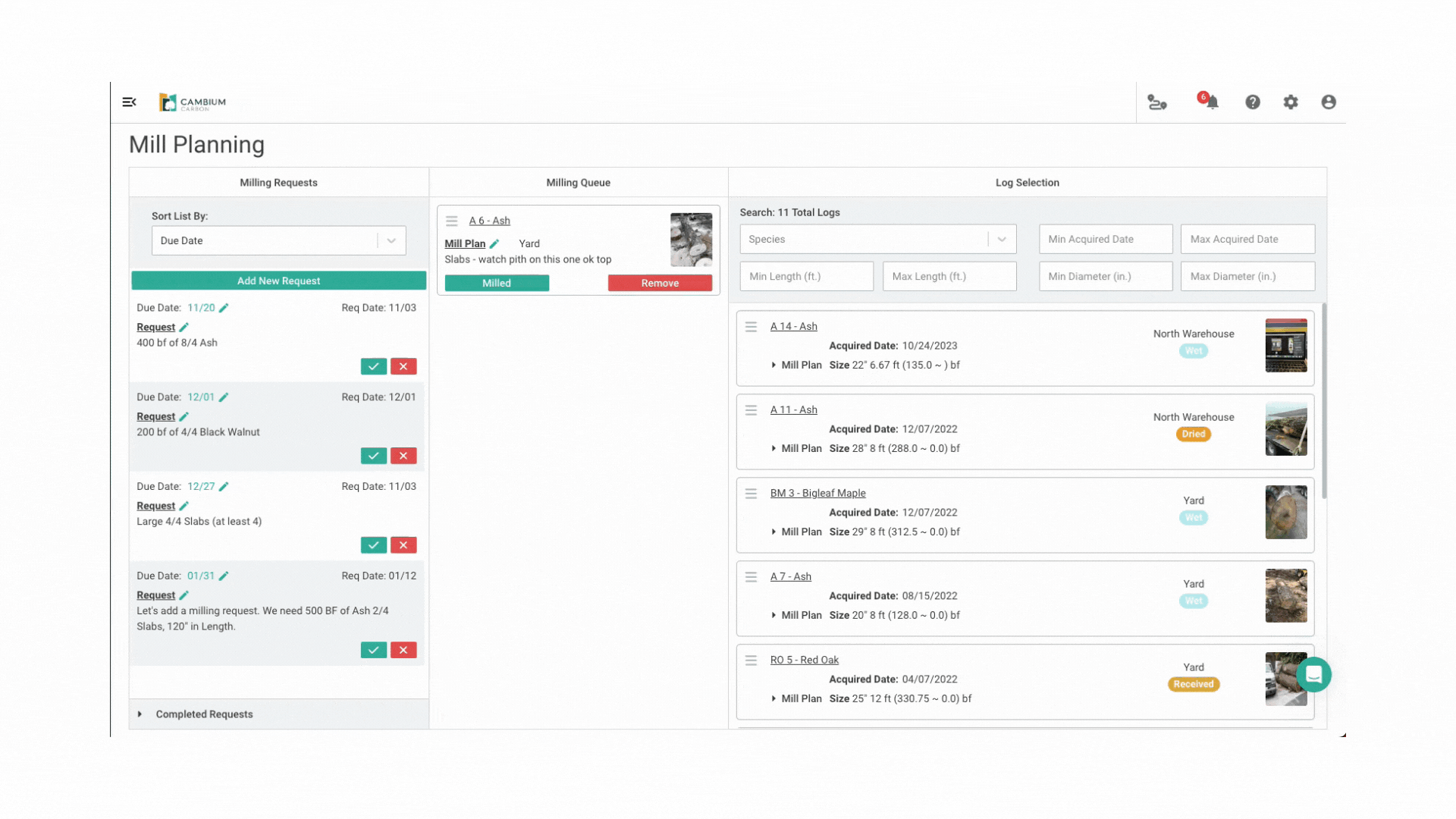Edit Mill Plan pencil for A 6 - Ash
This screenshot has width=1456, height=819.
coord(494,243)
